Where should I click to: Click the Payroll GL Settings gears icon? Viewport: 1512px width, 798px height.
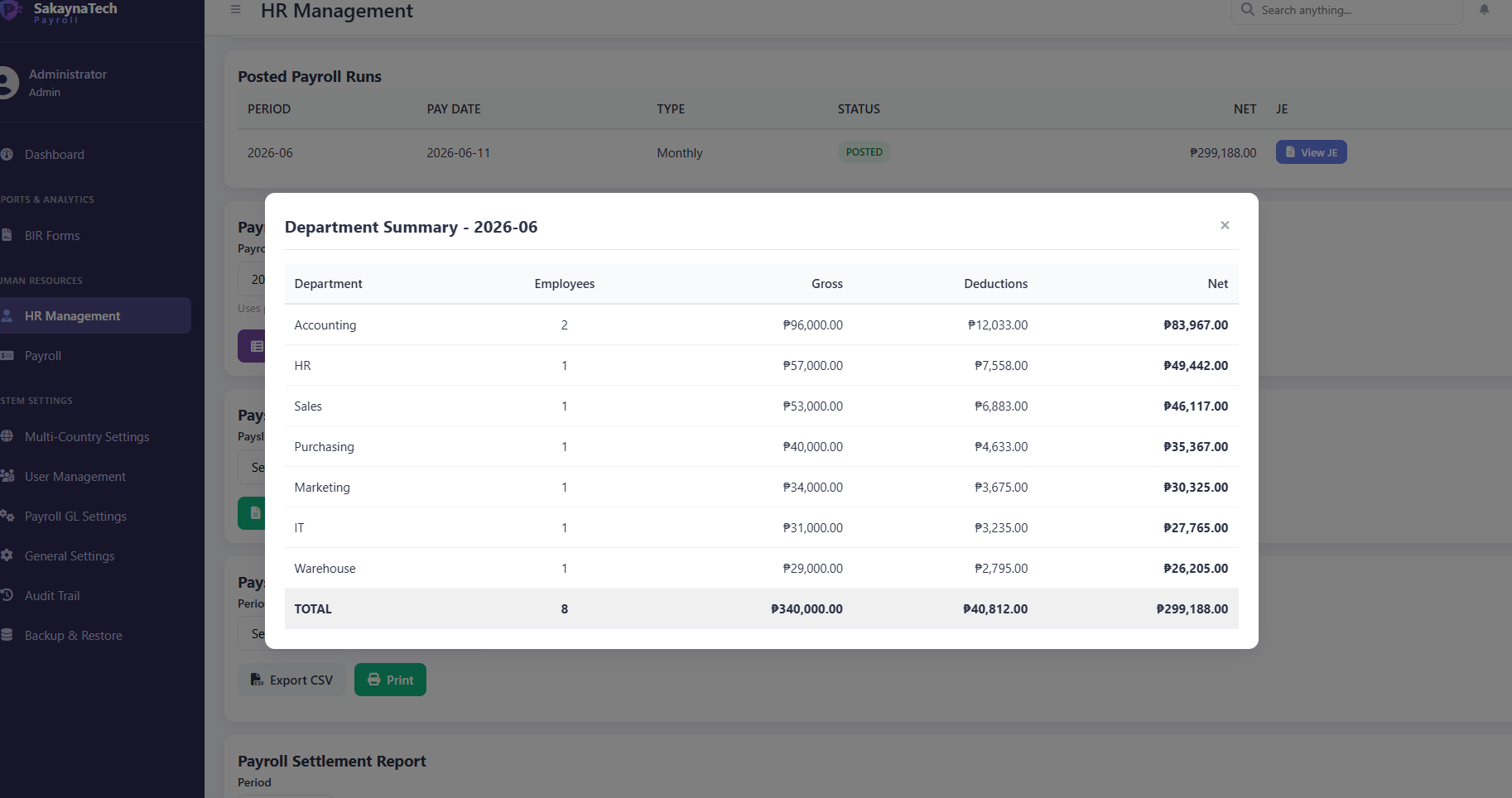click(x=7, y=517)
